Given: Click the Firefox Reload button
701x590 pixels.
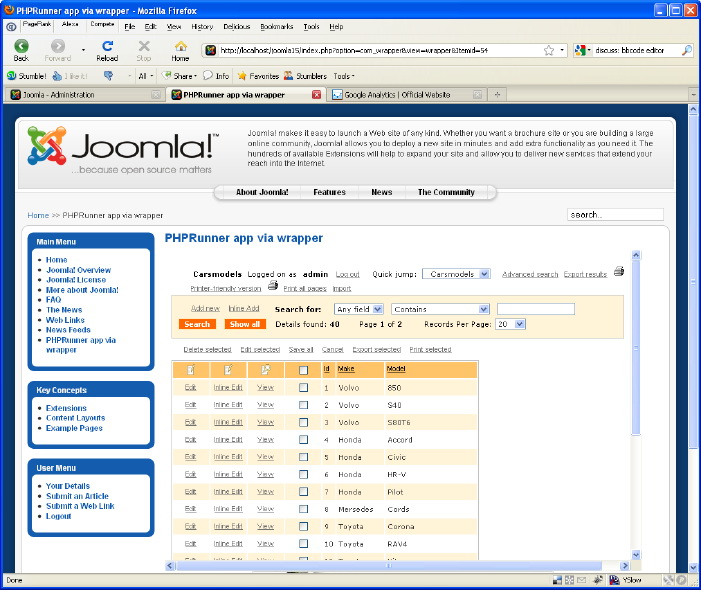Looking at the screenshot, I should pos(107,49).
